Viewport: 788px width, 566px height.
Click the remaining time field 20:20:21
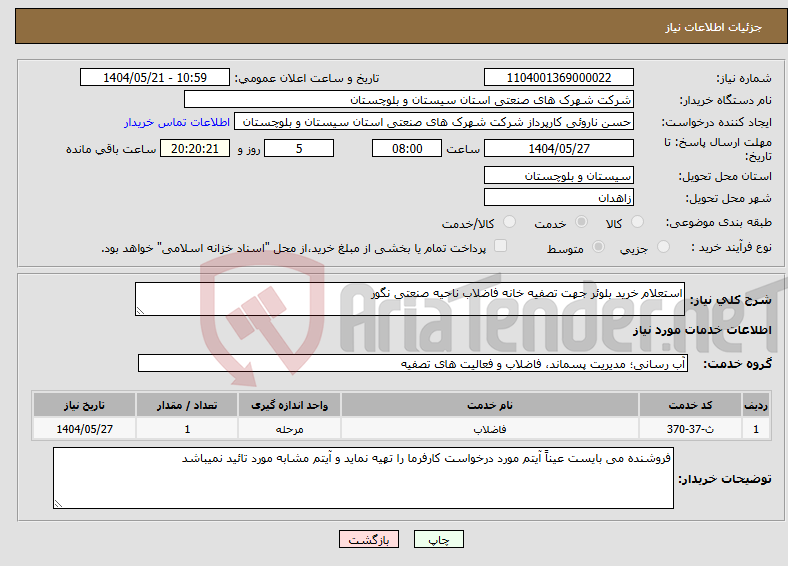click(x=195, y=148)
